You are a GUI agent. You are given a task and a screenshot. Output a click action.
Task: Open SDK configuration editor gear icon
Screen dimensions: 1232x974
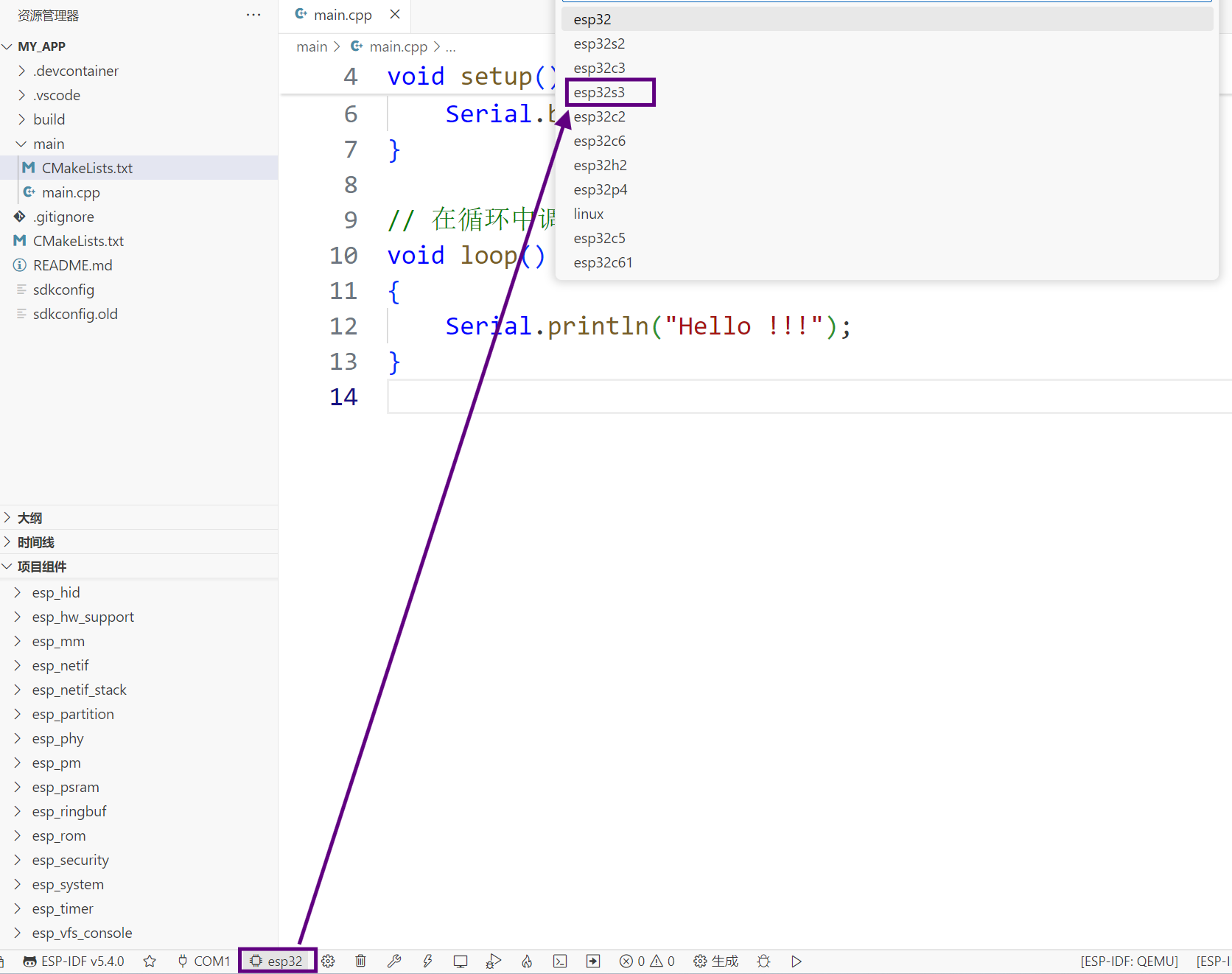click(329, 961)
